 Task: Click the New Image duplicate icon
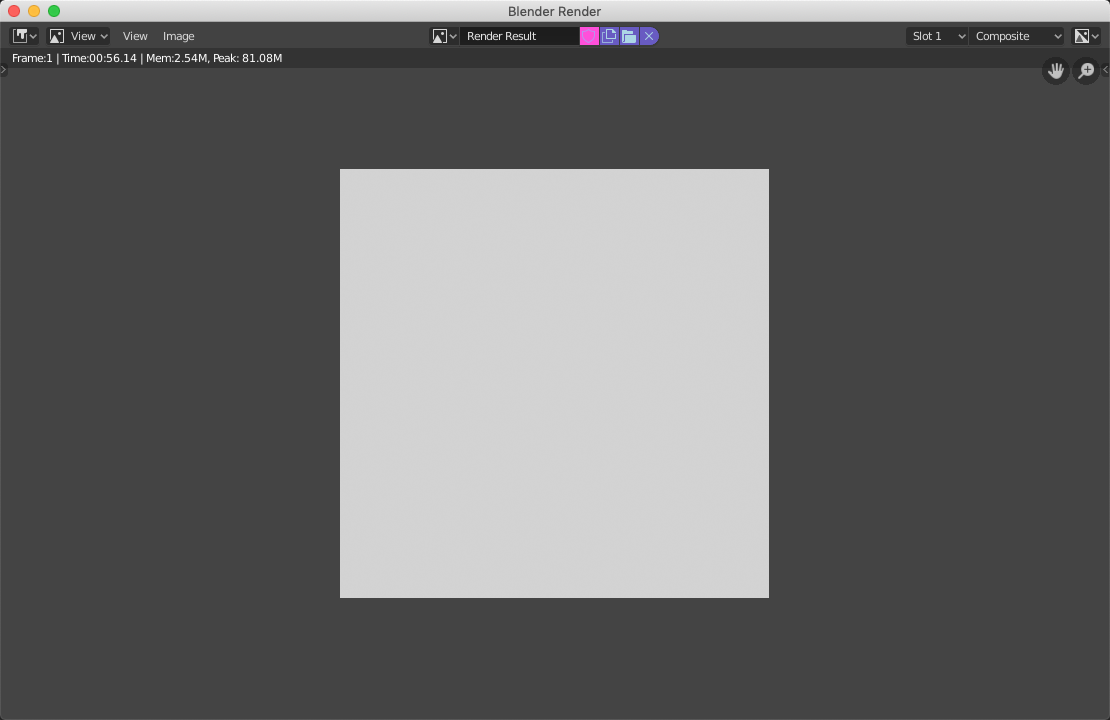(x=609, y=36)
